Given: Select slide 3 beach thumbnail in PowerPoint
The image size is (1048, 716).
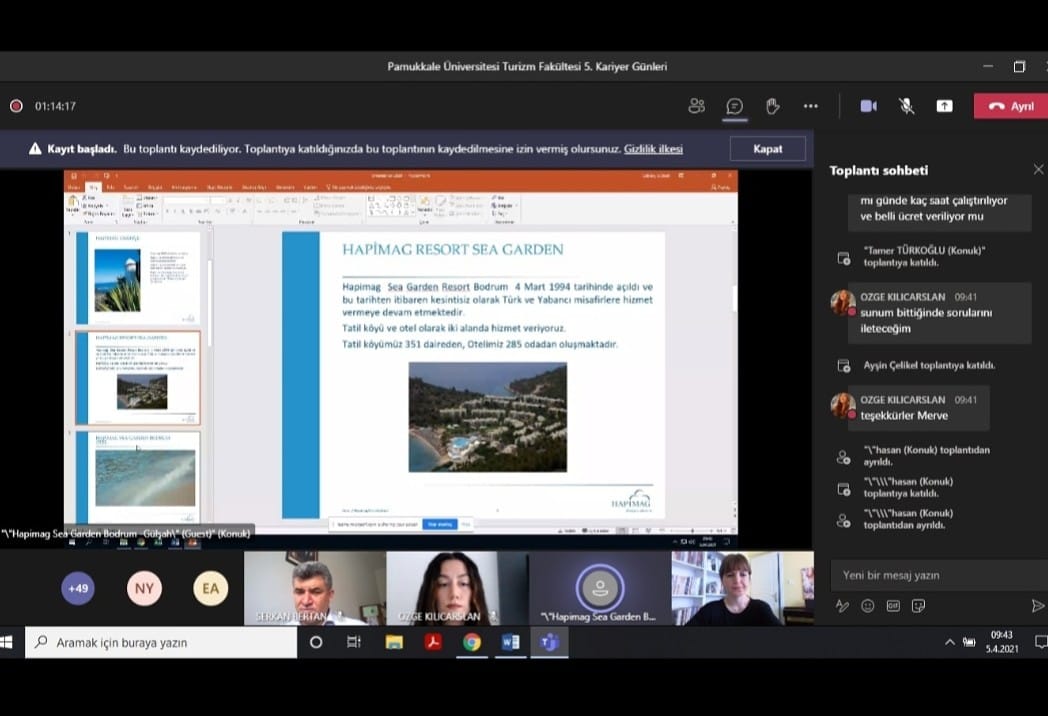Looking at the screenshot, I should pyautogui.click(x=138, y=477).
